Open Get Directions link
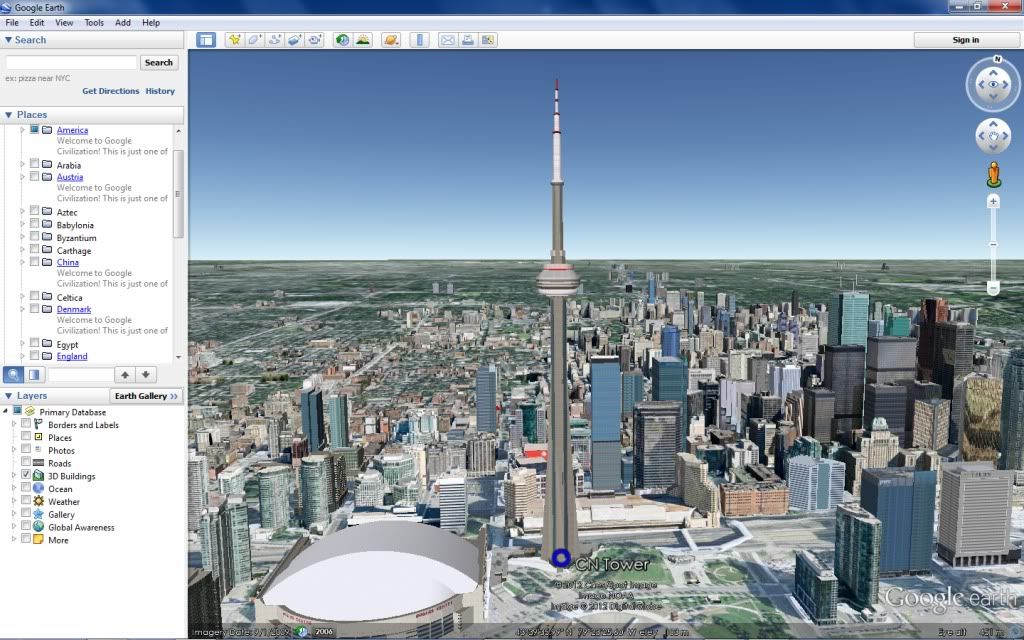Image resolution: width=1024 pixels, height=640 pixels. coord(110,91)
